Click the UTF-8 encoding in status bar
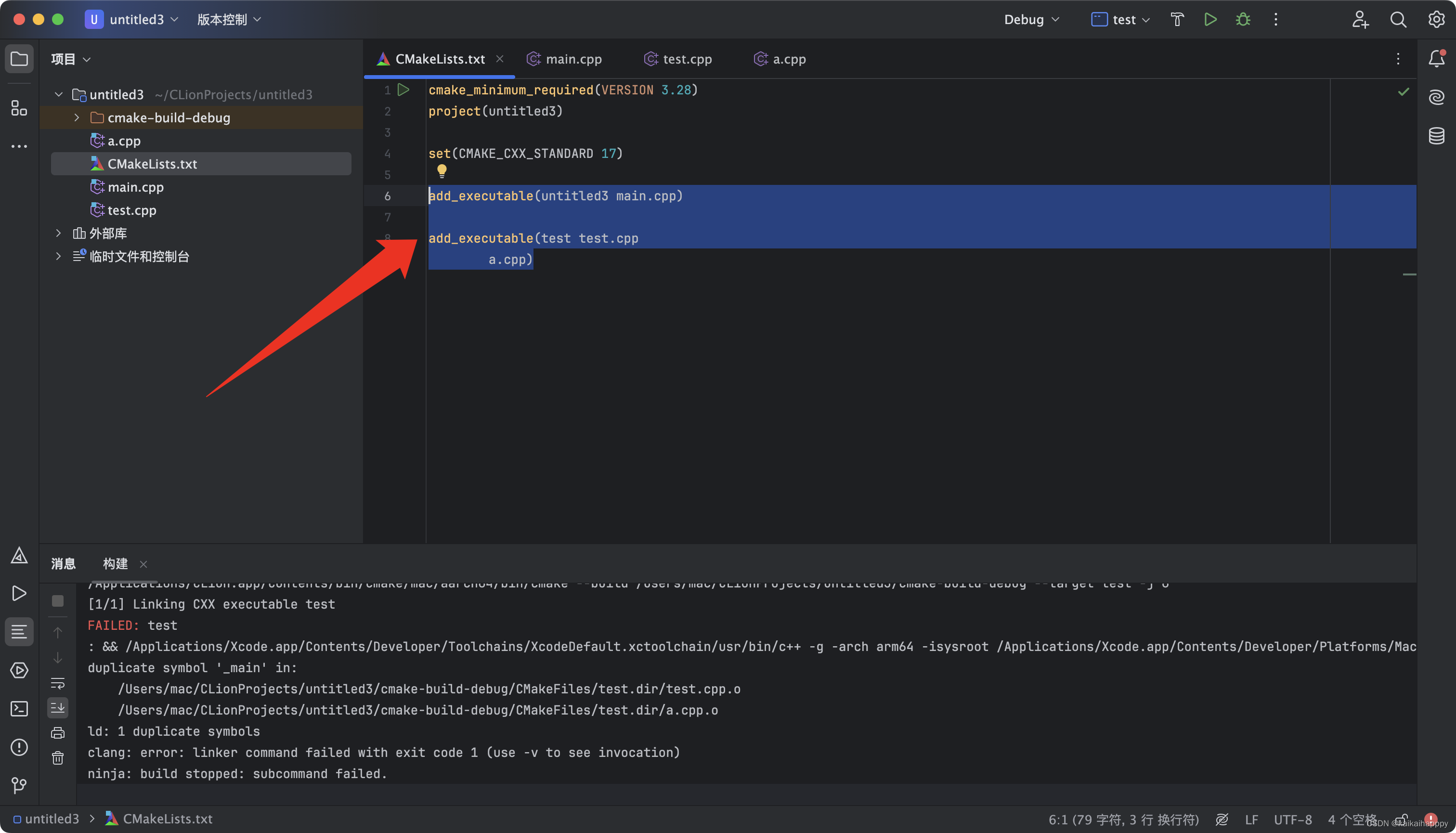 (1292, 819)
